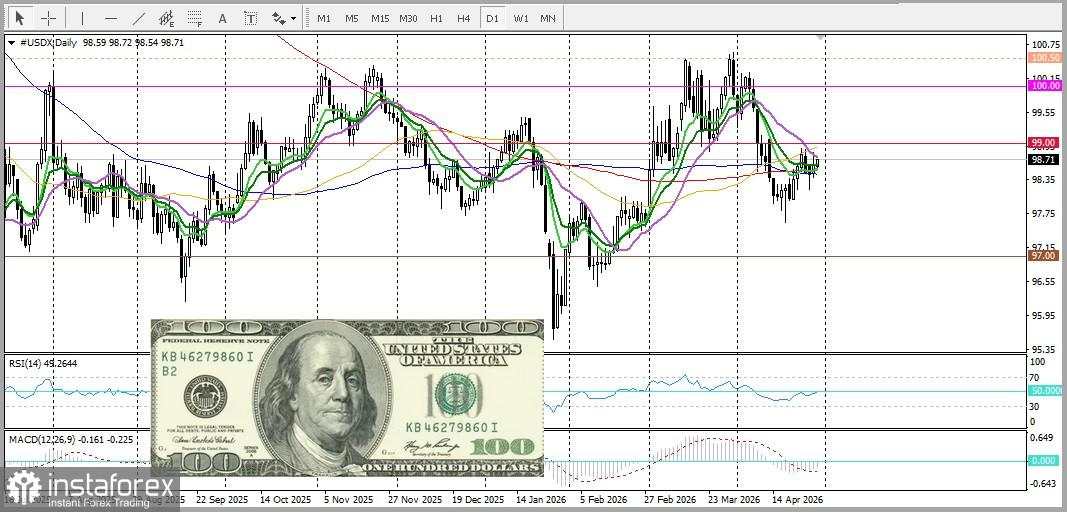The height and width of the screenshot is (512, 1067).
Task: Switch to M5 timeframe
Action: tap(351, 18)
